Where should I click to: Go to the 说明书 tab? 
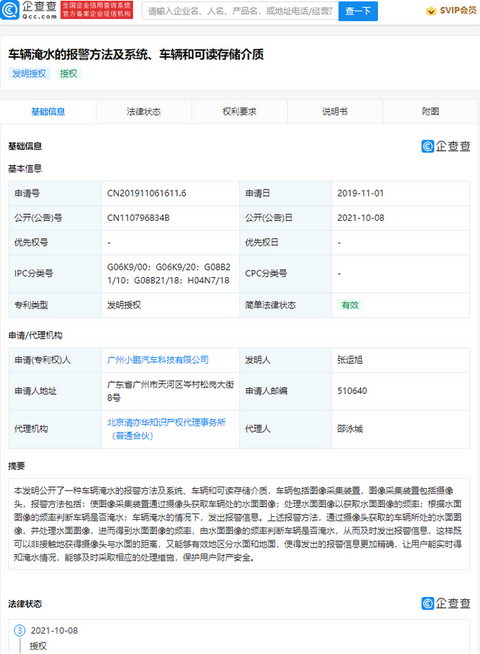pos(335,111)
